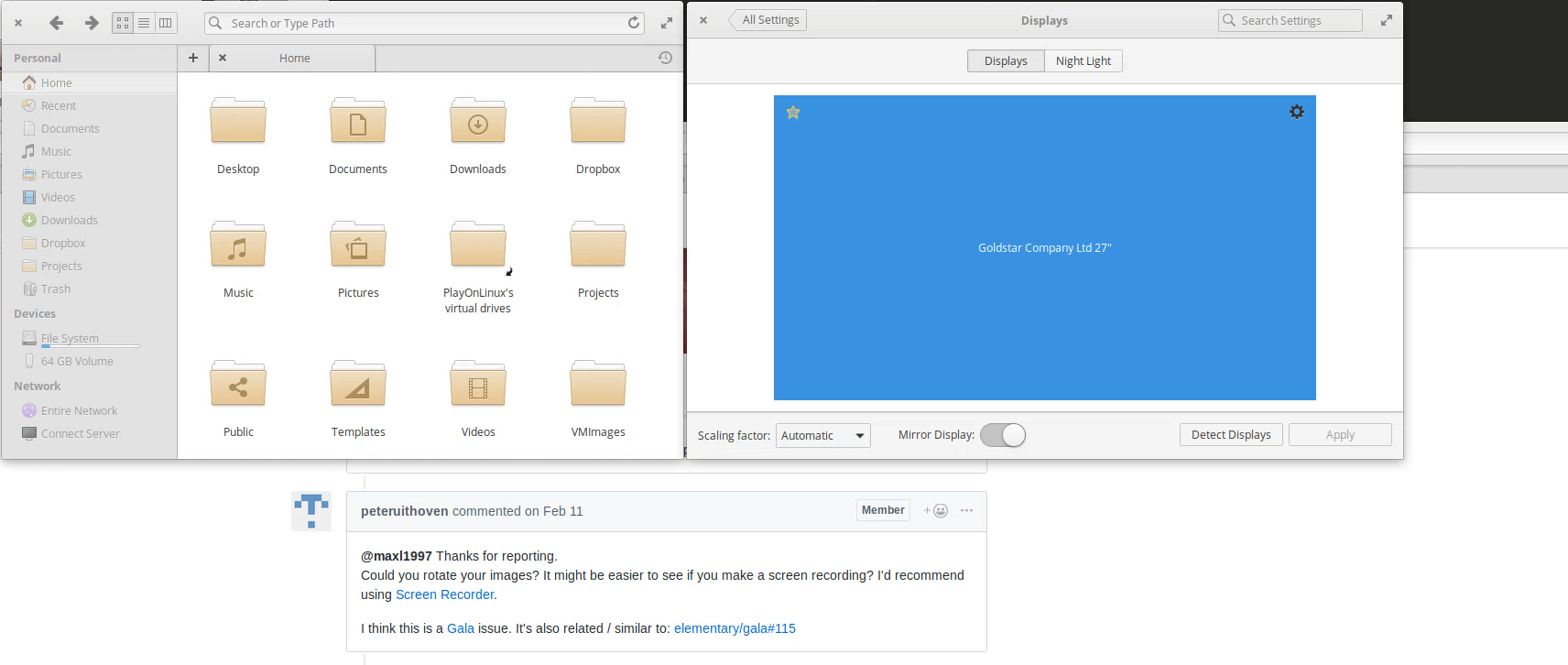The height and width of the screenshot is (665, 1568).
Task: Select the Displays tab
Action: tap(1006, 61)
